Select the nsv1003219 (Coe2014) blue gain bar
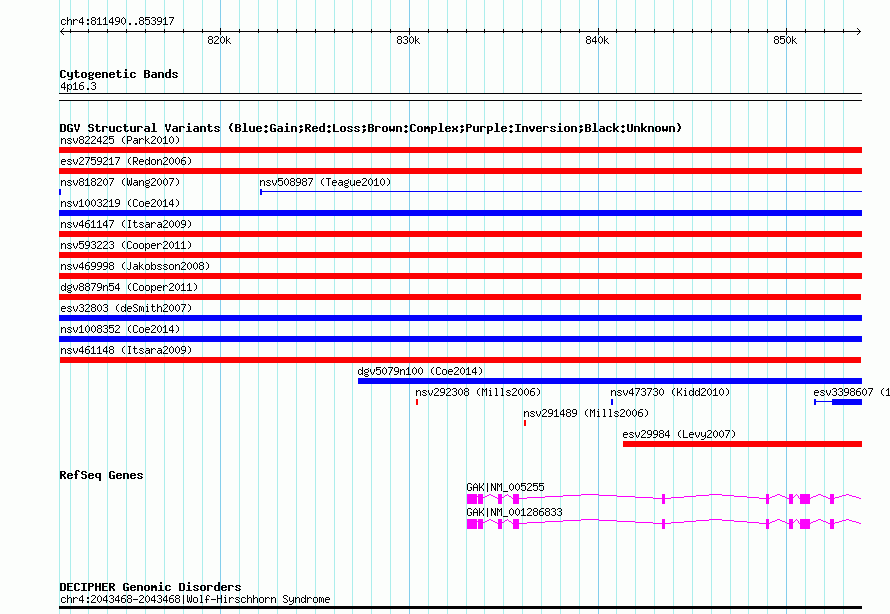This screenshot has width=890, height=614. [460, 213]
